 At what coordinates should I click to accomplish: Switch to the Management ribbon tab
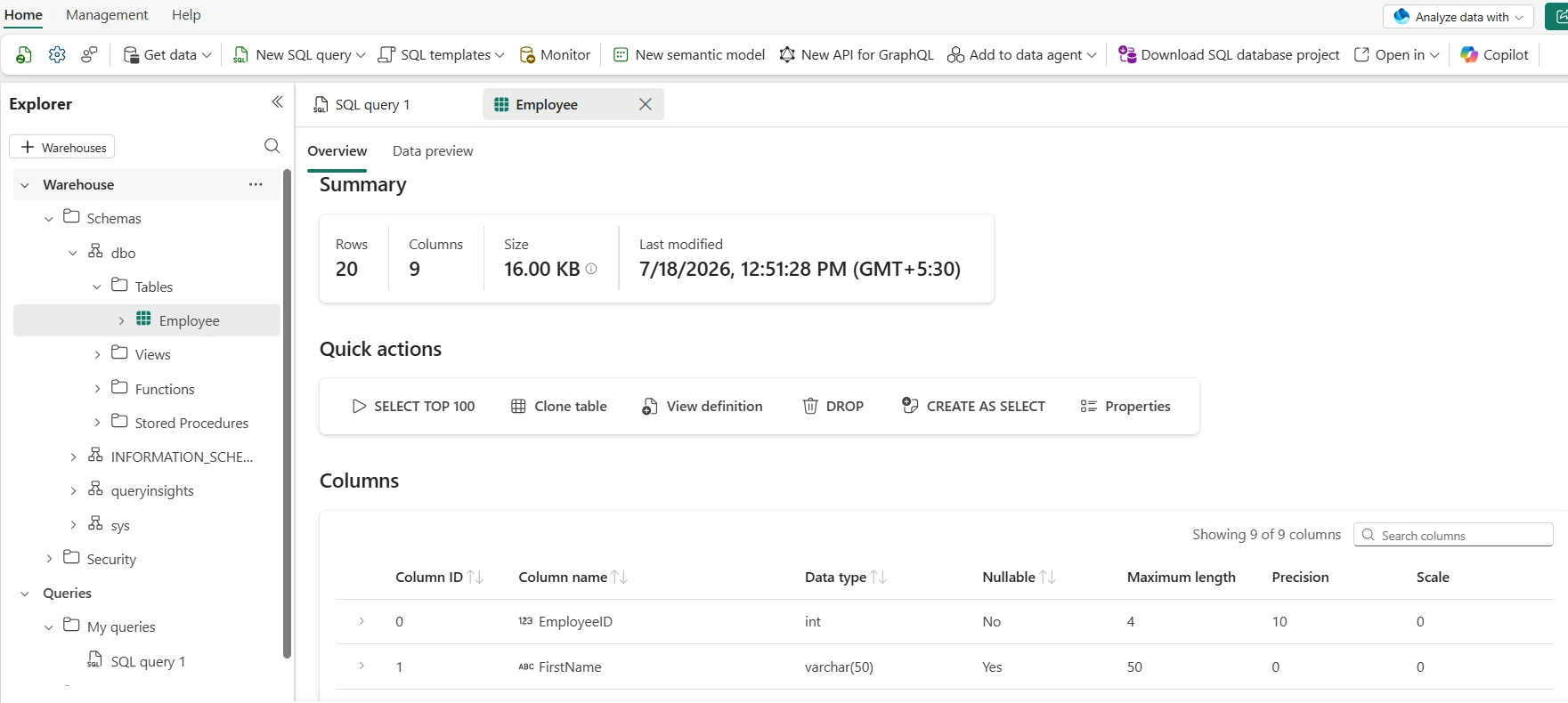click(x=107, y=15)
